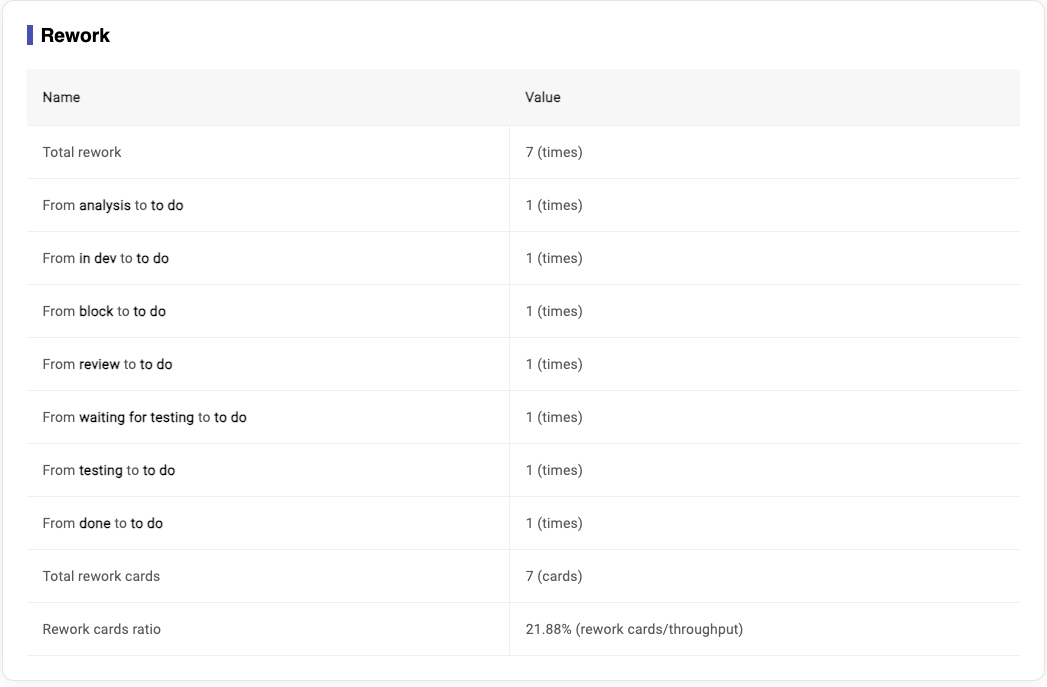Click the 7 (cards) value cell
This screenshot has width=1047, height=687.
click(554, 576)
